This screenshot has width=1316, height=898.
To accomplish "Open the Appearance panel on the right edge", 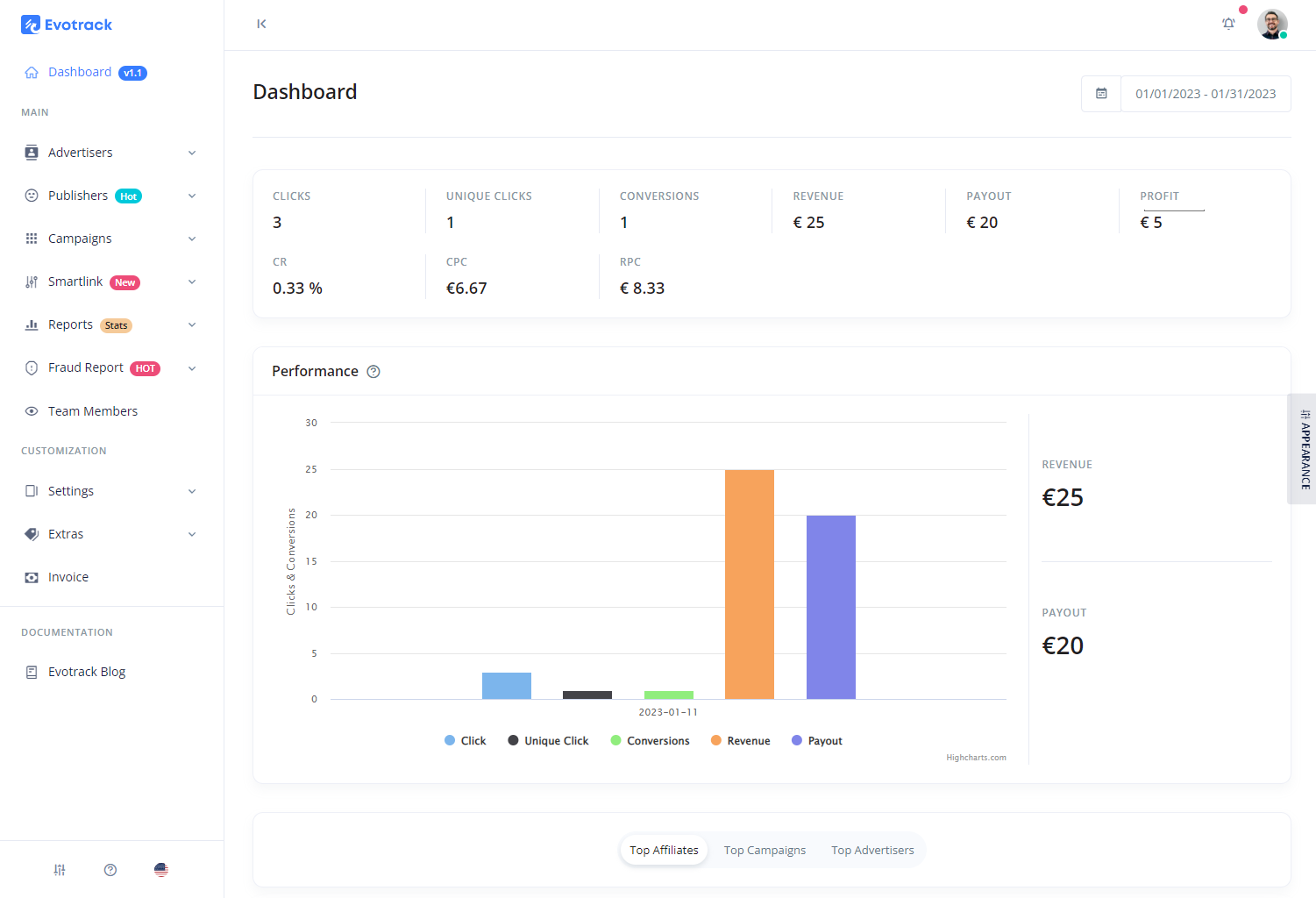I will point(1304,449).
